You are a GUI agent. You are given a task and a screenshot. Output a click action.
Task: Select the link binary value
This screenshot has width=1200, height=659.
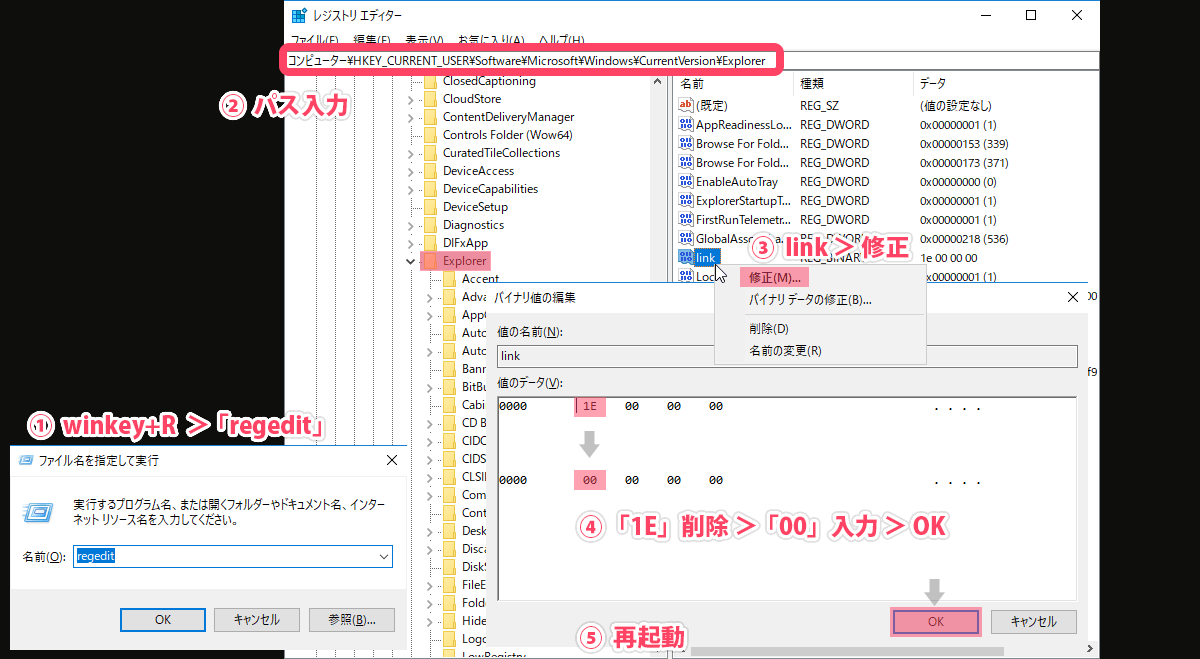tap(706, 258)
